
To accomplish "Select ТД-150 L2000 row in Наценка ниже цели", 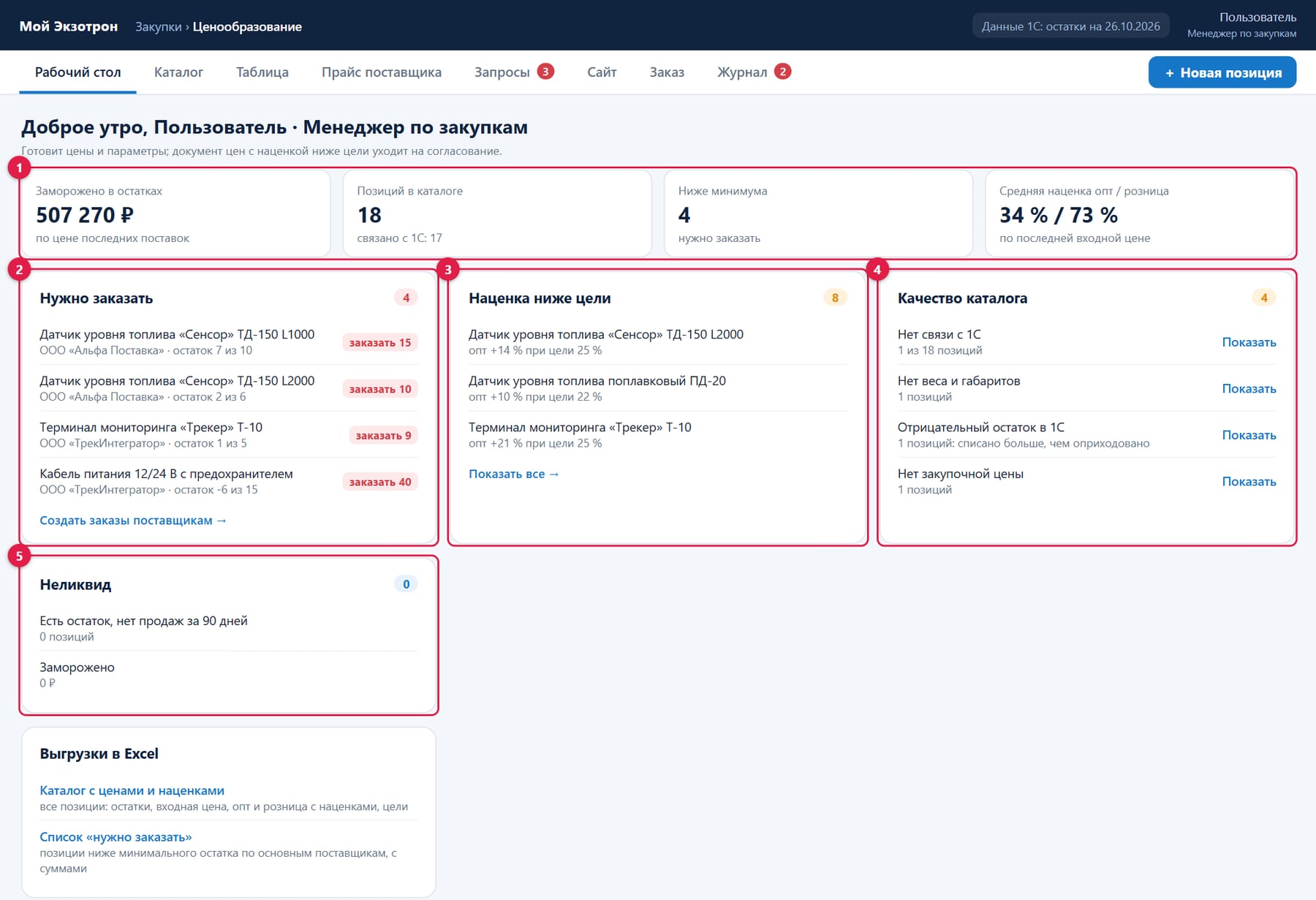I will coord(658,342).
